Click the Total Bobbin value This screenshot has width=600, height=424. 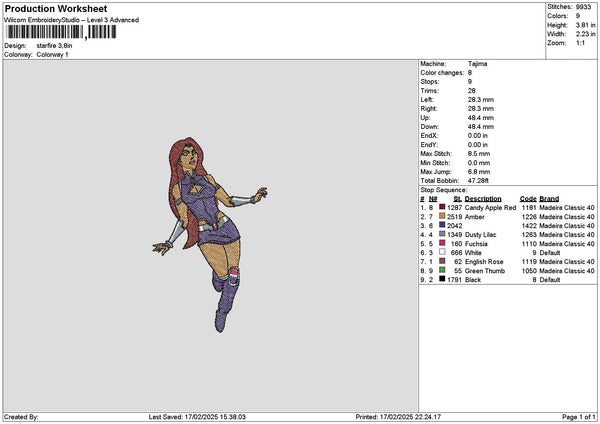(480, 180)
